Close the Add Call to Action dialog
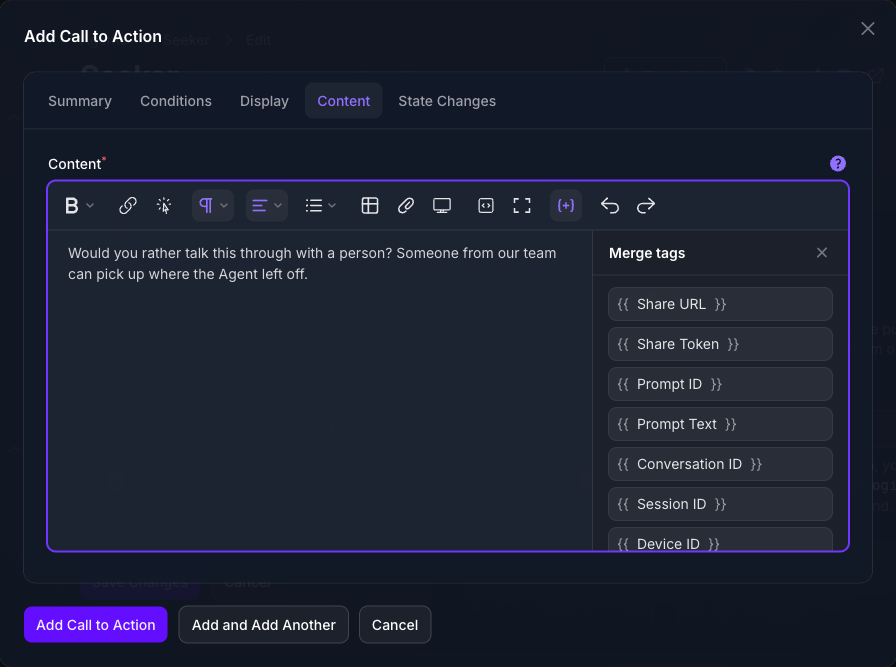 (x=867, y=29)
